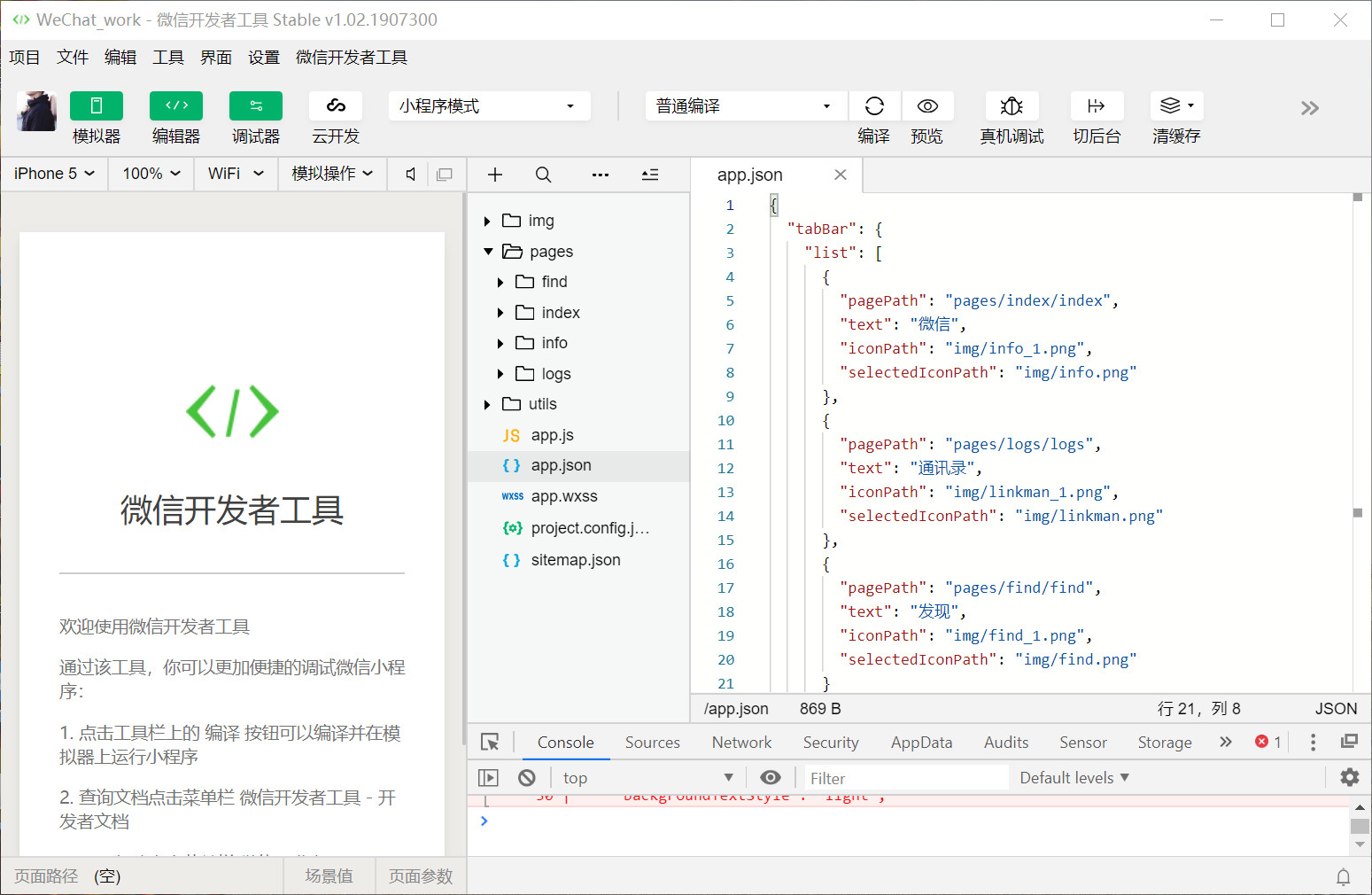Toggle the console live expression eye
The width and height of the screenshot is (1372, 895).
point(771,777)
